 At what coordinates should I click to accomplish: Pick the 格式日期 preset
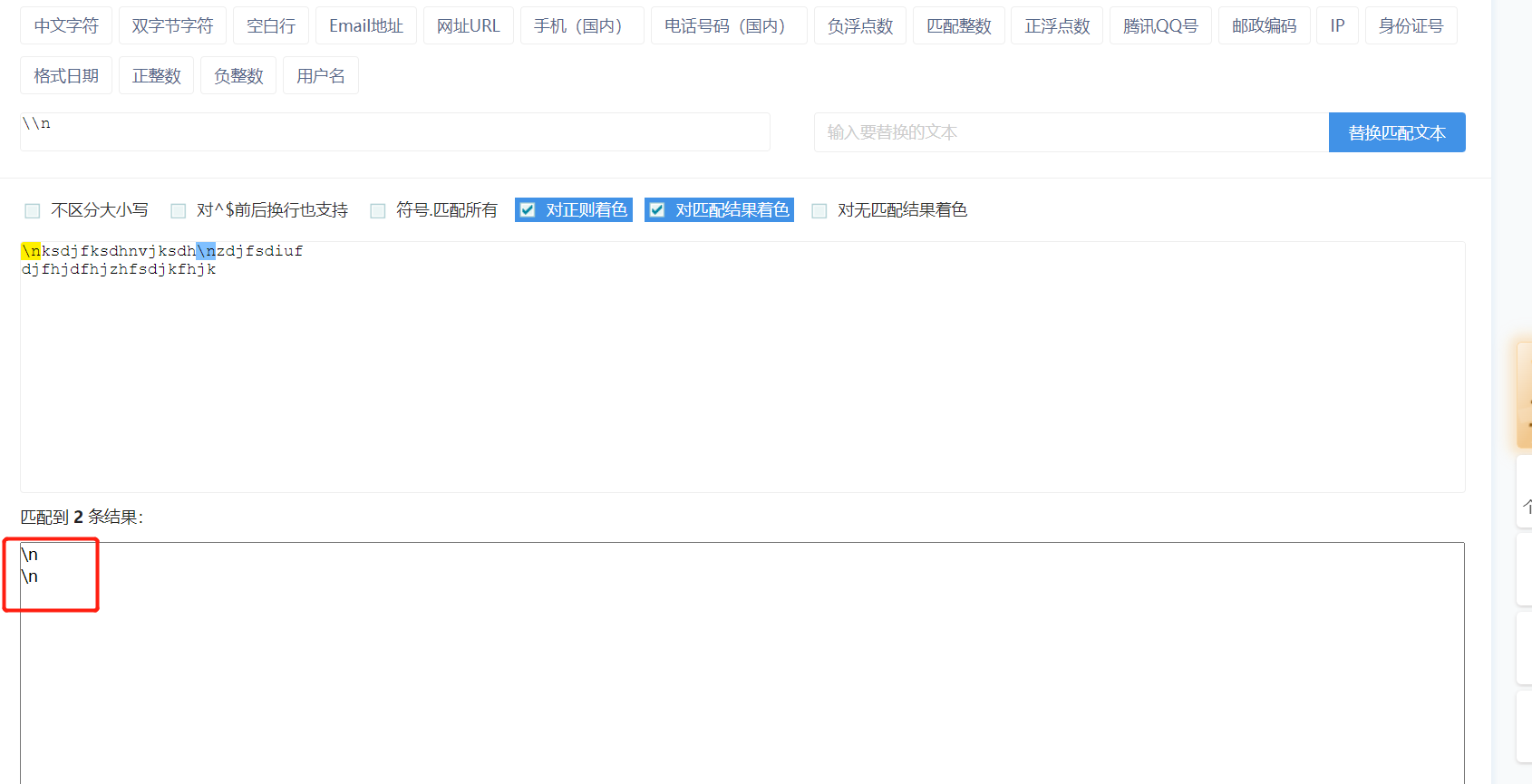click(x=66, y=75)
